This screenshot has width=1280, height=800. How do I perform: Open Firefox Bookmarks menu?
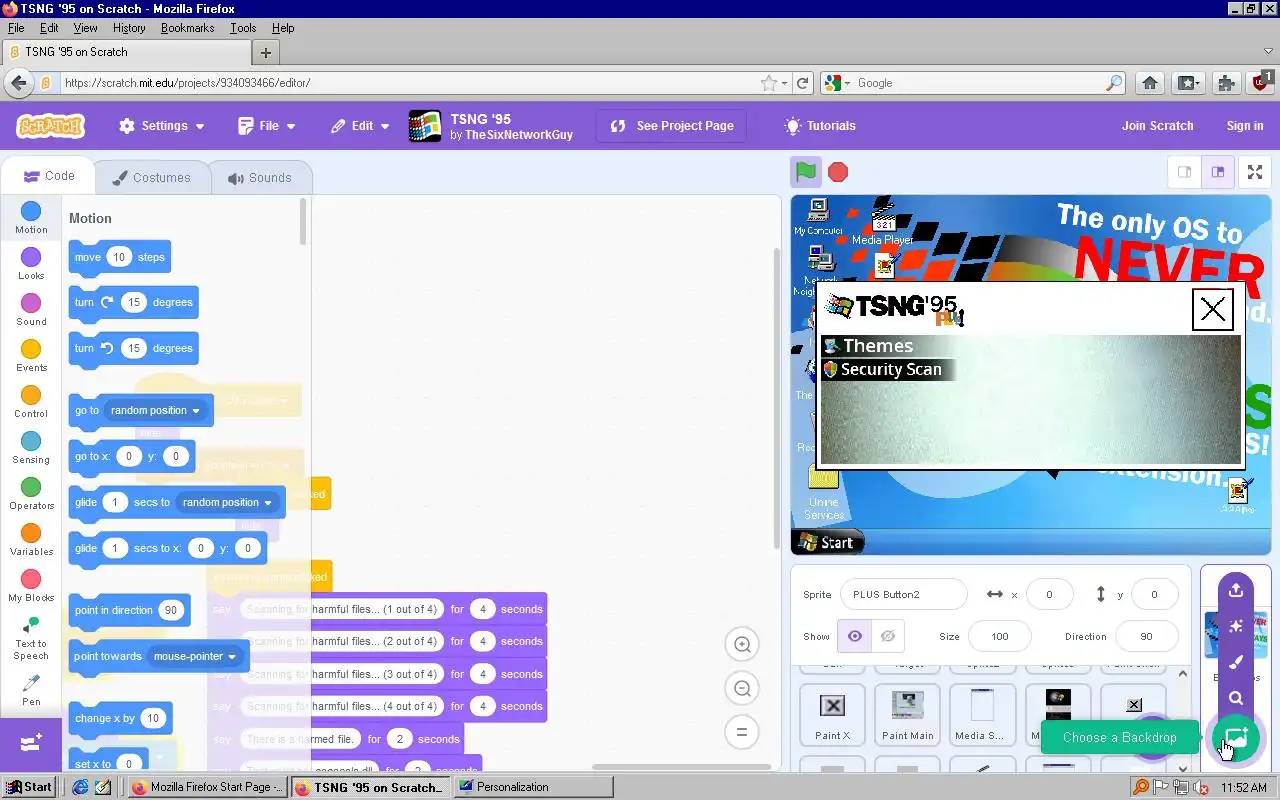(188, 28)
